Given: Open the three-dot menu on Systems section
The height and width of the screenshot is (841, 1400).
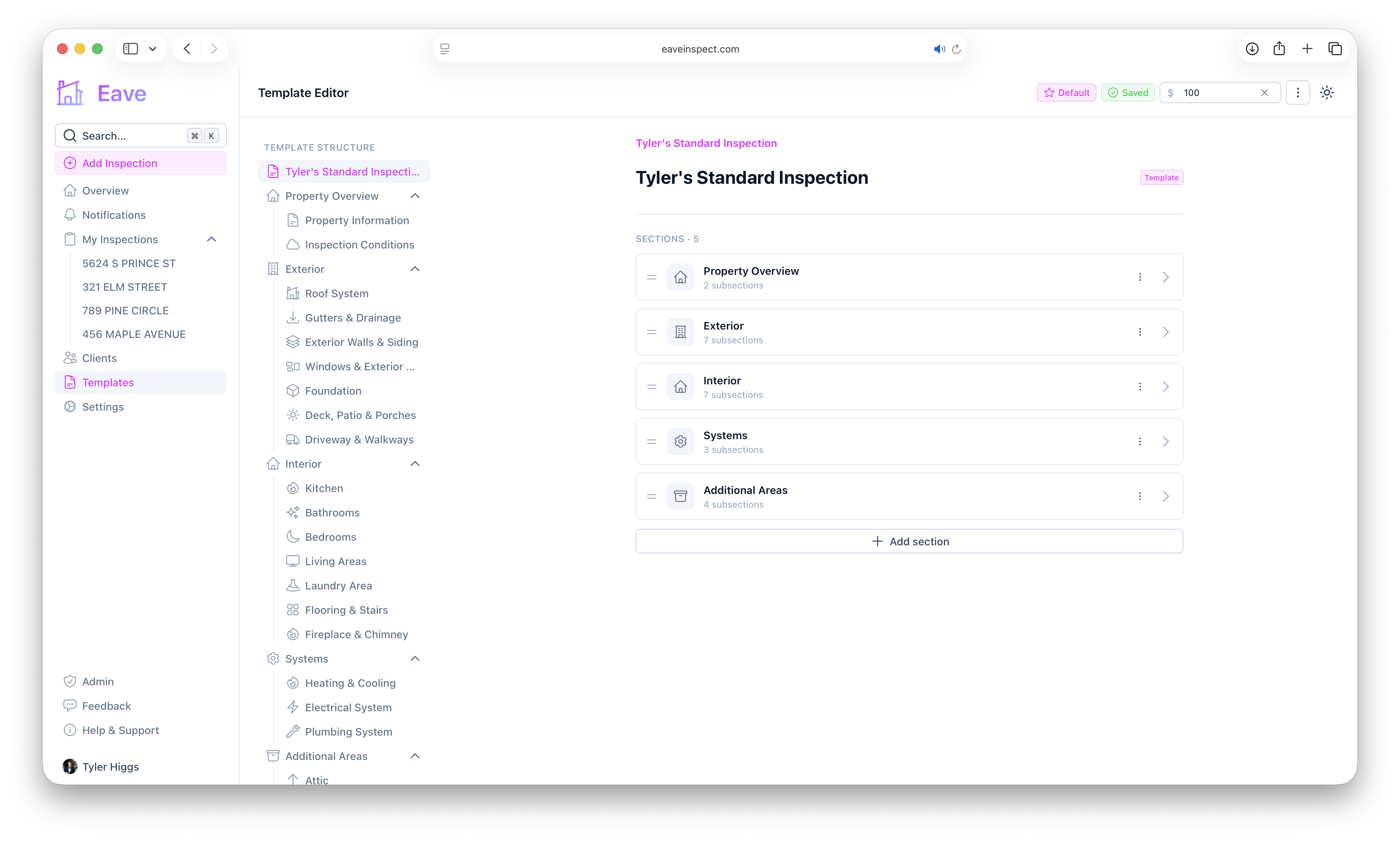Looking at the screenshot, I should coord(1139,441).
